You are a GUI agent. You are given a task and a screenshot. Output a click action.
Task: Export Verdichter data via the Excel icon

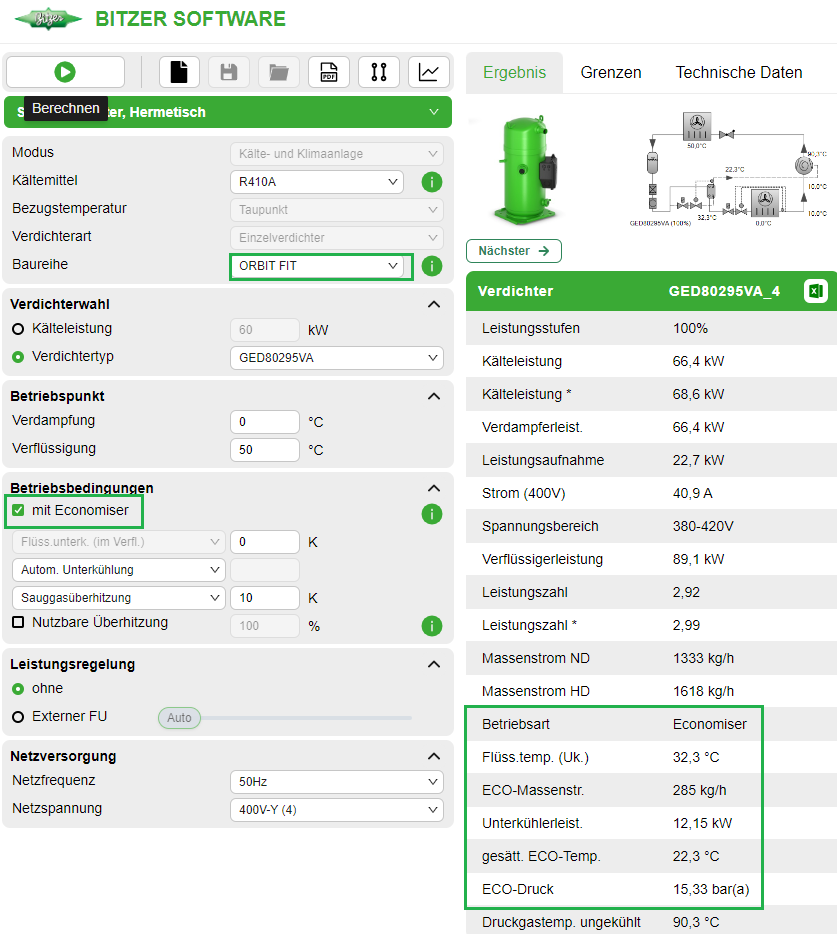[814, 290]
